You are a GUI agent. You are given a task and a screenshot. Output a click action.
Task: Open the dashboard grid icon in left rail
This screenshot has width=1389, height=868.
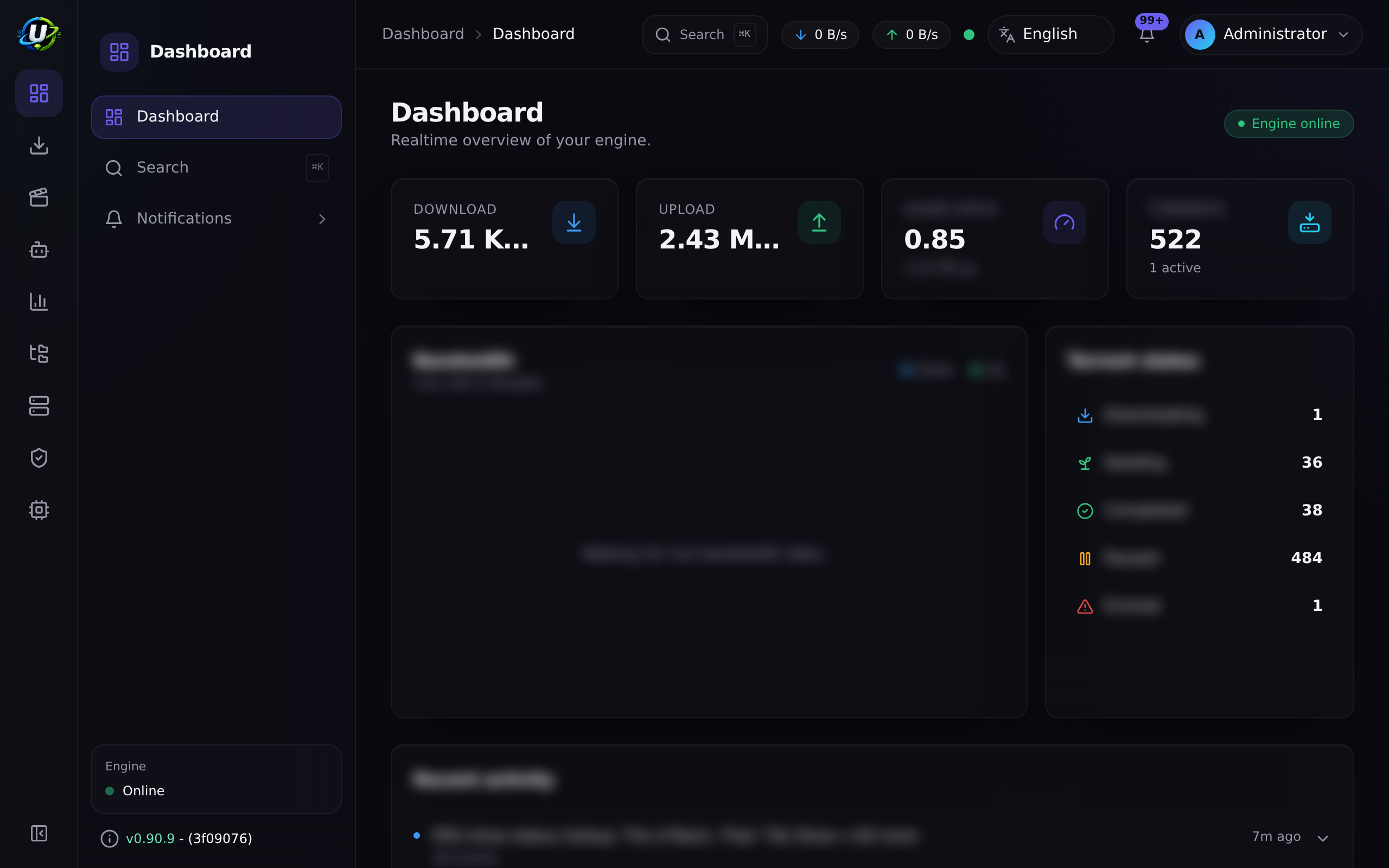click(x=39, y=93)
